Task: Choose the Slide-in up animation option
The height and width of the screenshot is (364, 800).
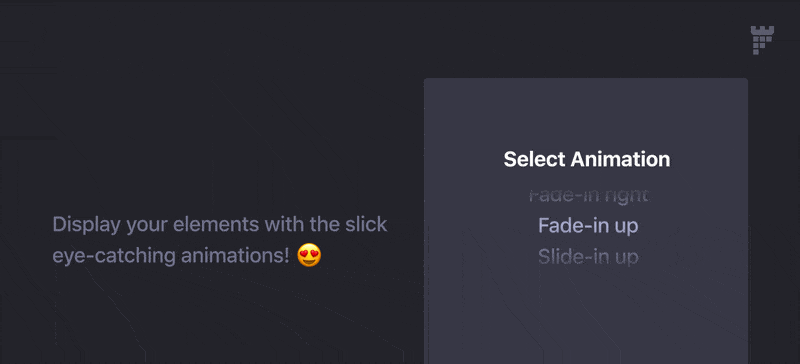Action: 588,256
